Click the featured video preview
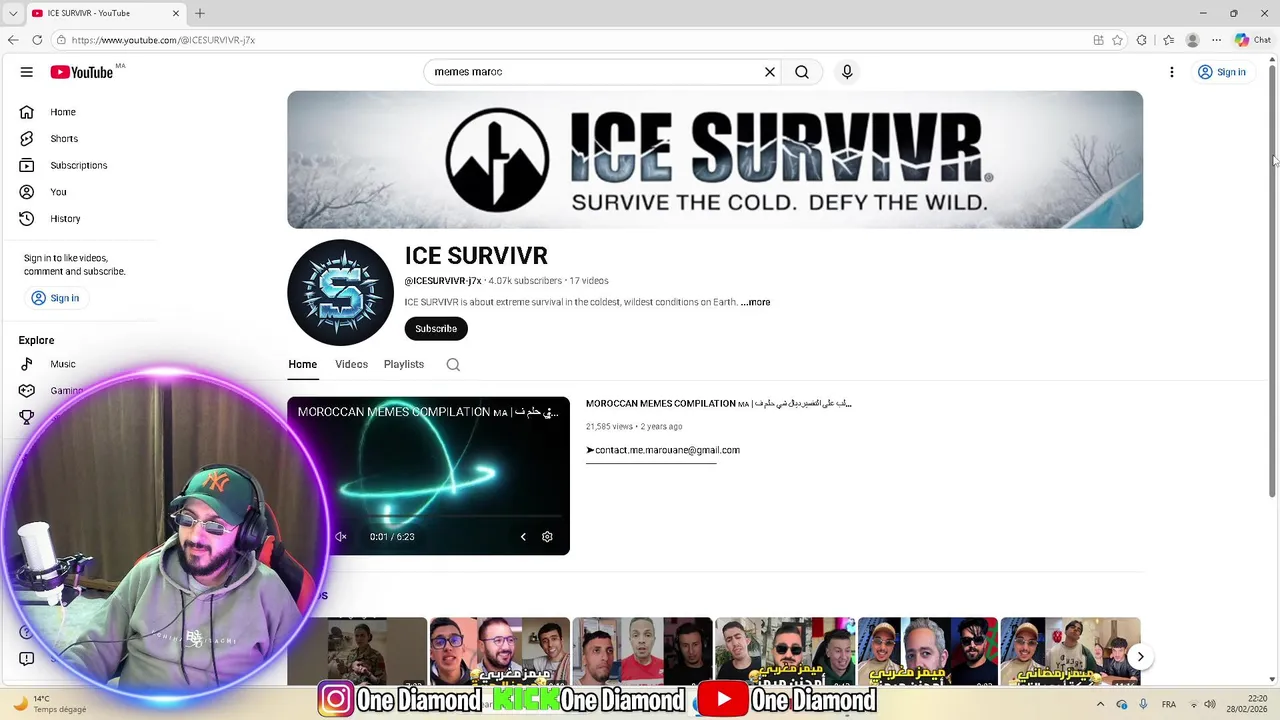The height and width of the screenshot is (720, 1280). point(429,476)
